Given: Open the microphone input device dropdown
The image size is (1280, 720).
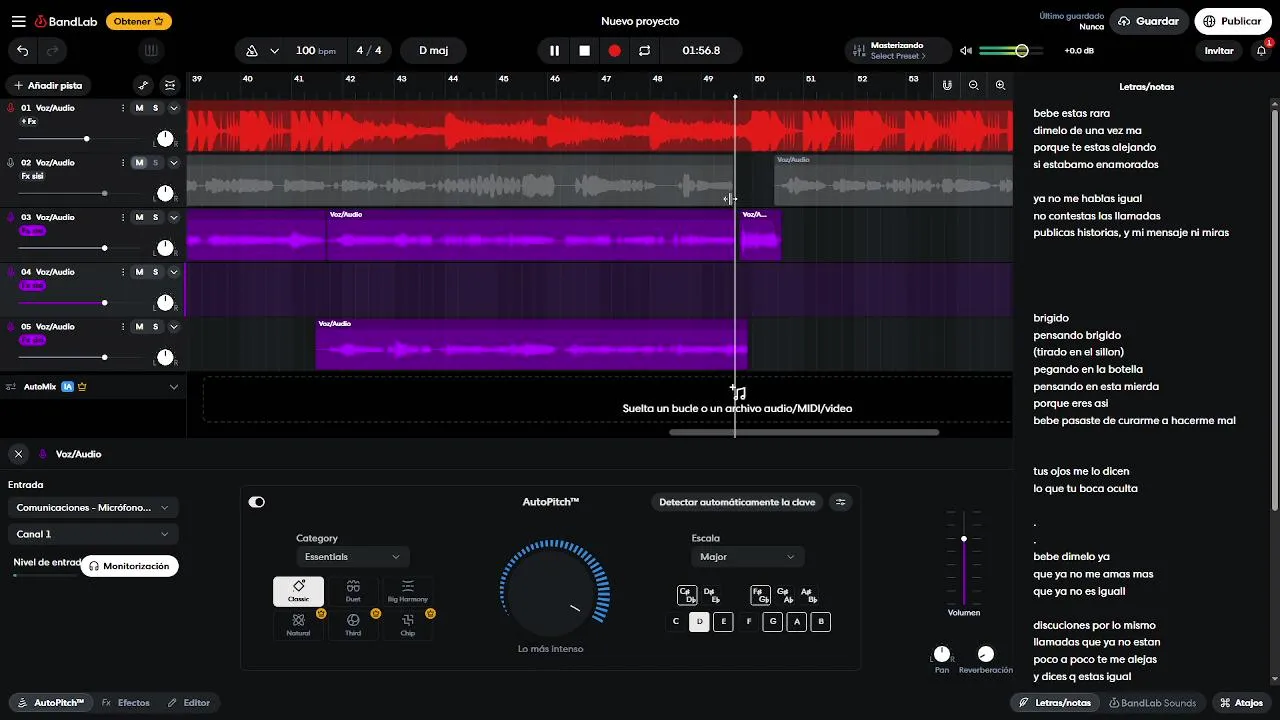Looking at the screenshot, I should click(93, 508).
